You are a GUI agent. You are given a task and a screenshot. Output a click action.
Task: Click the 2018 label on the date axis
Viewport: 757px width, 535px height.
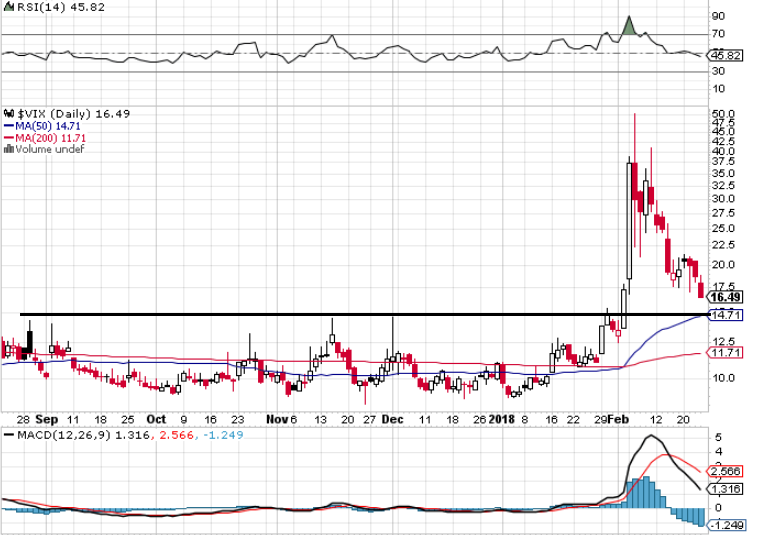tap(499, 419)
